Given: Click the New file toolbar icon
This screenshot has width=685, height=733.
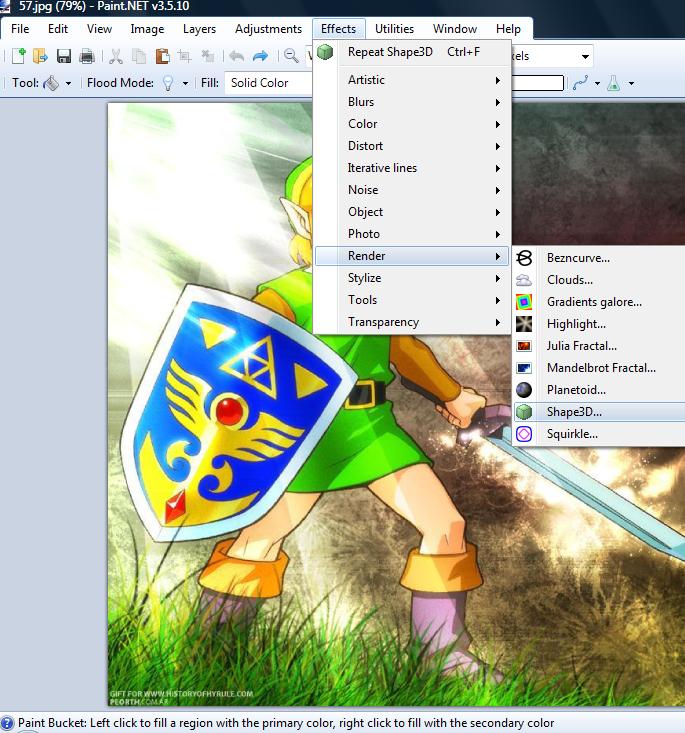Looking at the screenshot, I should pos(18,56).
